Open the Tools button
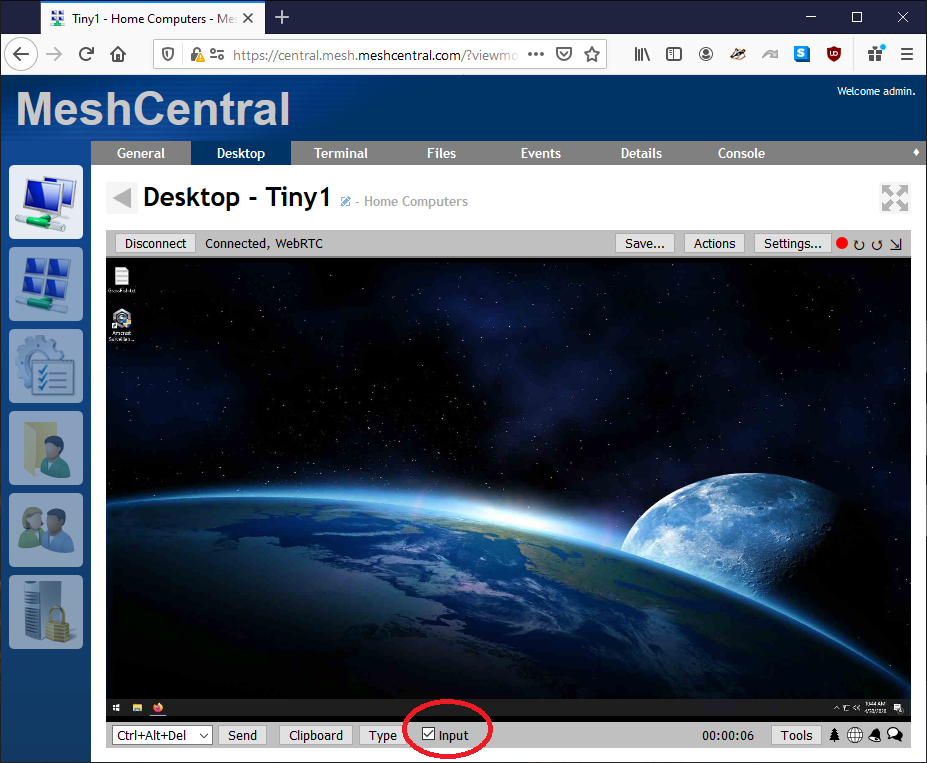This screenshot has height=763, width=927. (796, 735)
